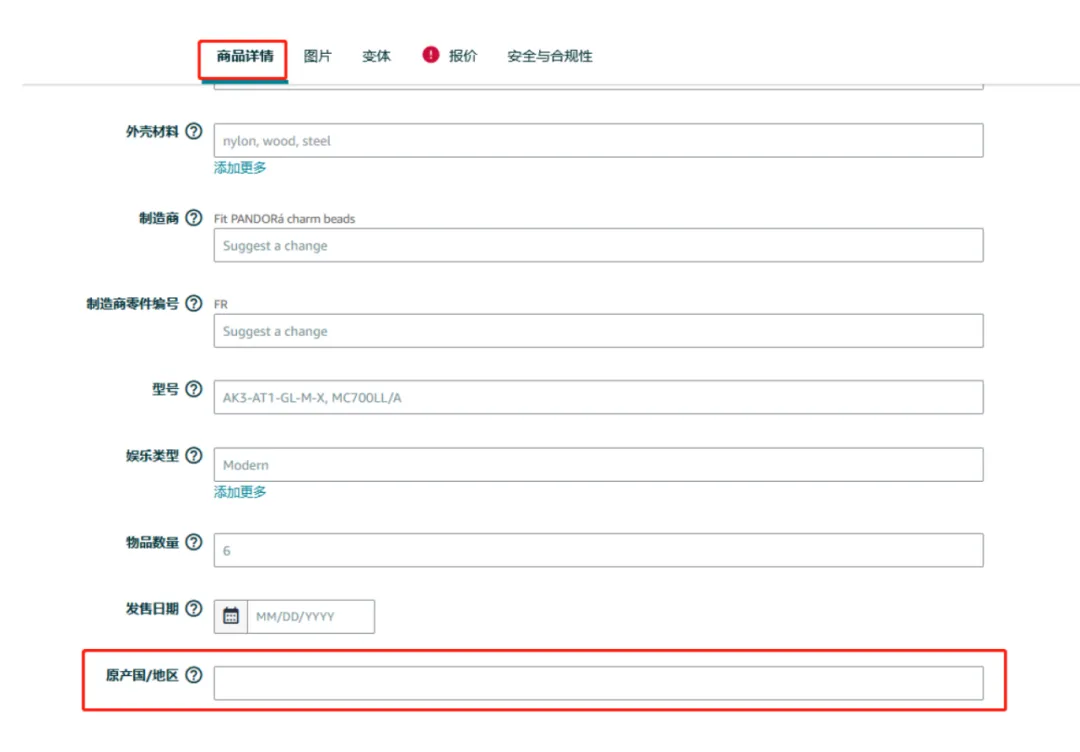This screenshot has height=752, width=1080.
Task: Open help tooltip for 制造商零件编号
Action: 194,303
